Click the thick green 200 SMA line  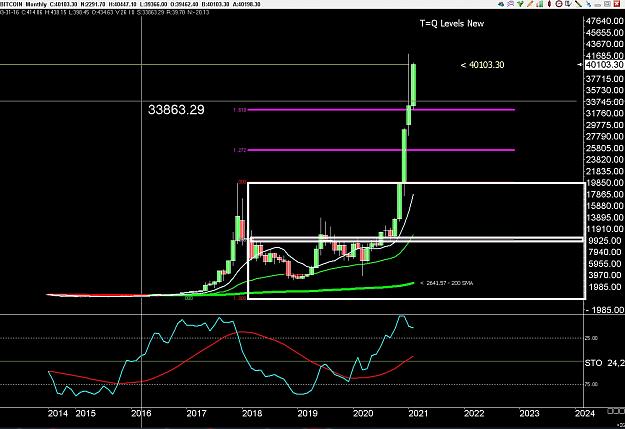click(x=319, y=289)
